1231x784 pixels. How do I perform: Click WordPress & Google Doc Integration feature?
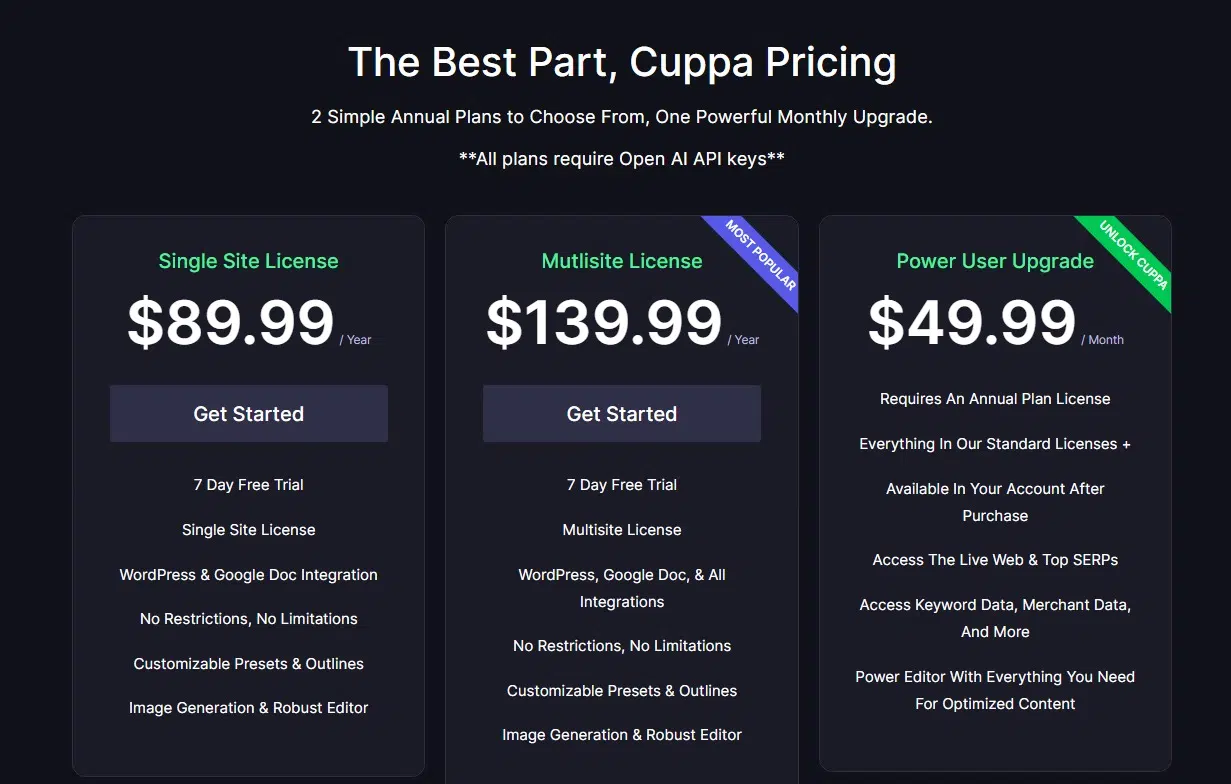(x=248, y=574)
